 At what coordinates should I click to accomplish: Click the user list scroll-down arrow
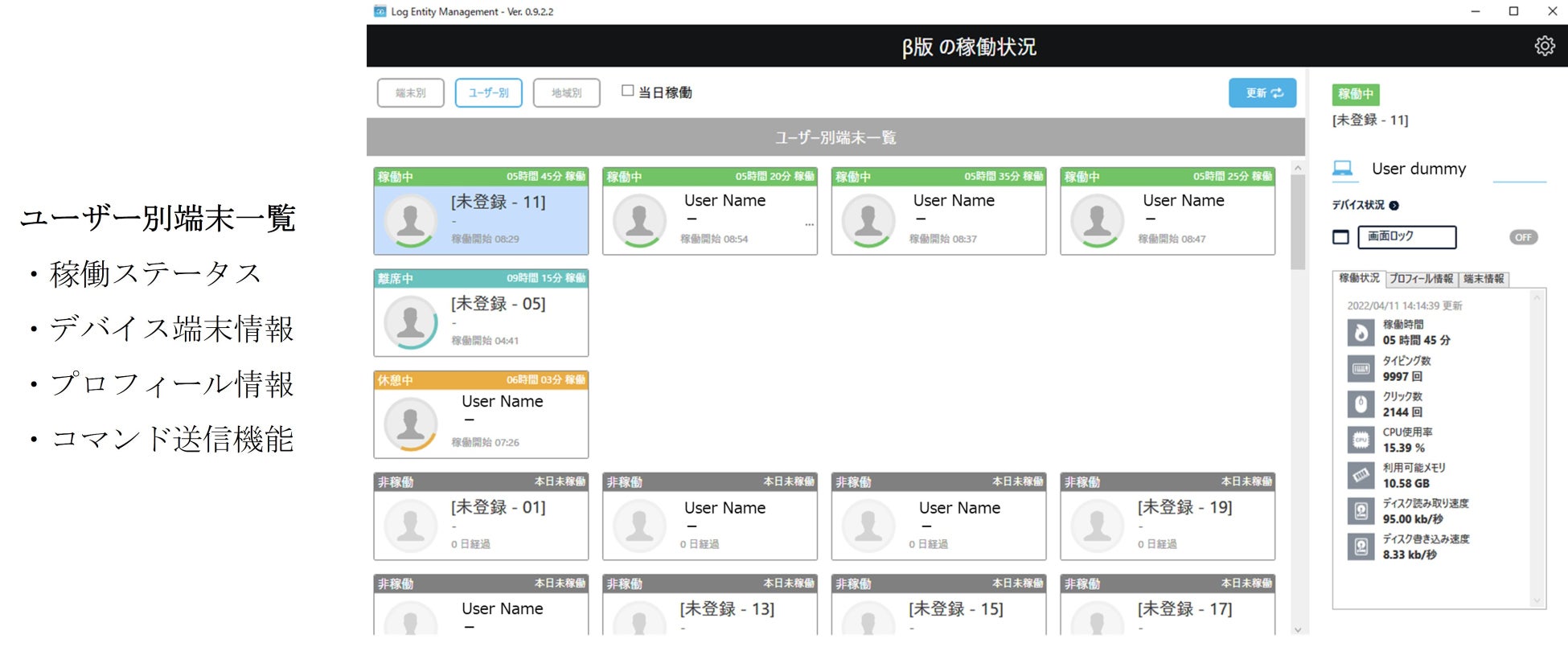(1298, 630)
